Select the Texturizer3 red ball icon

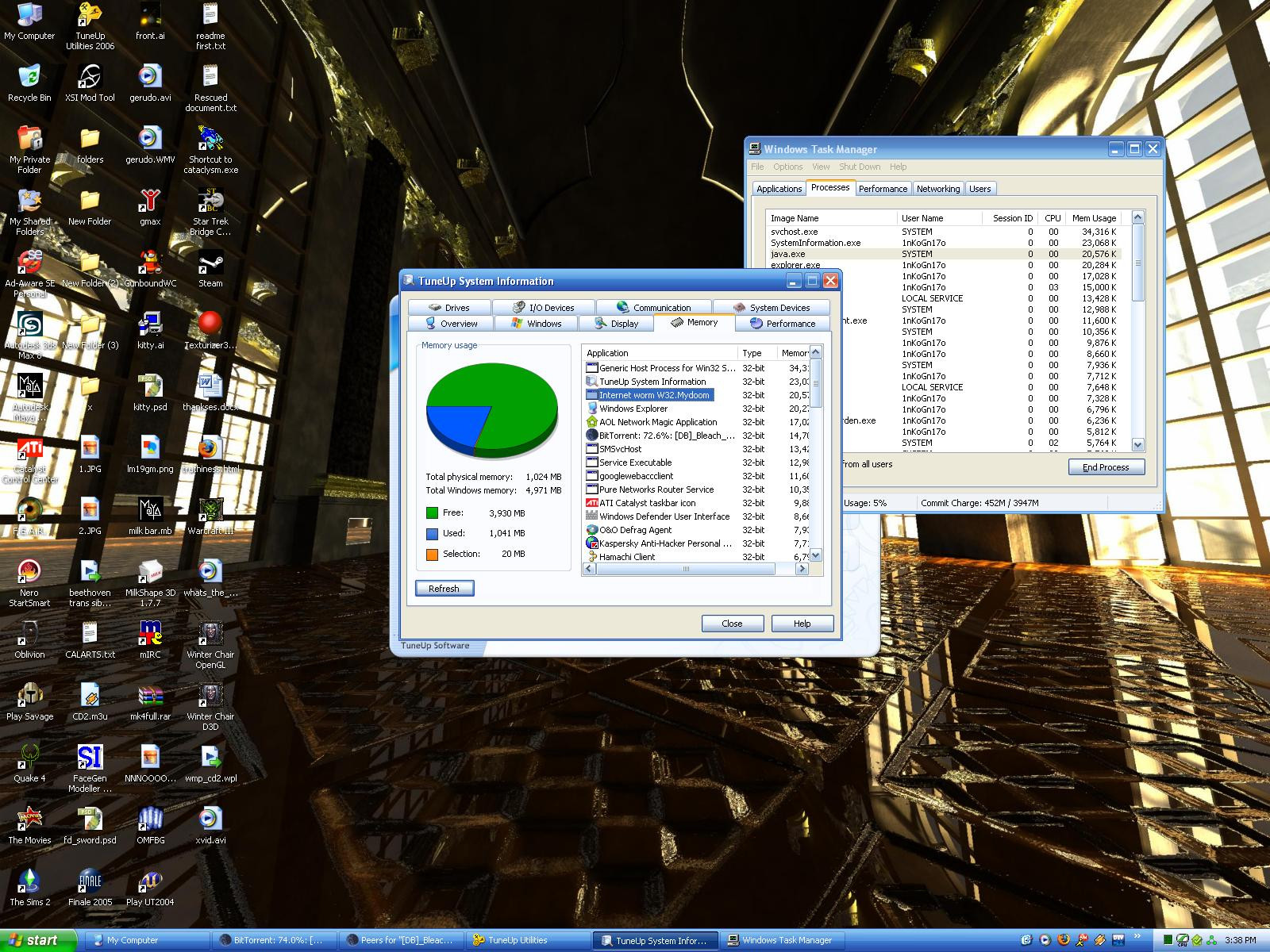coord(210,331)
